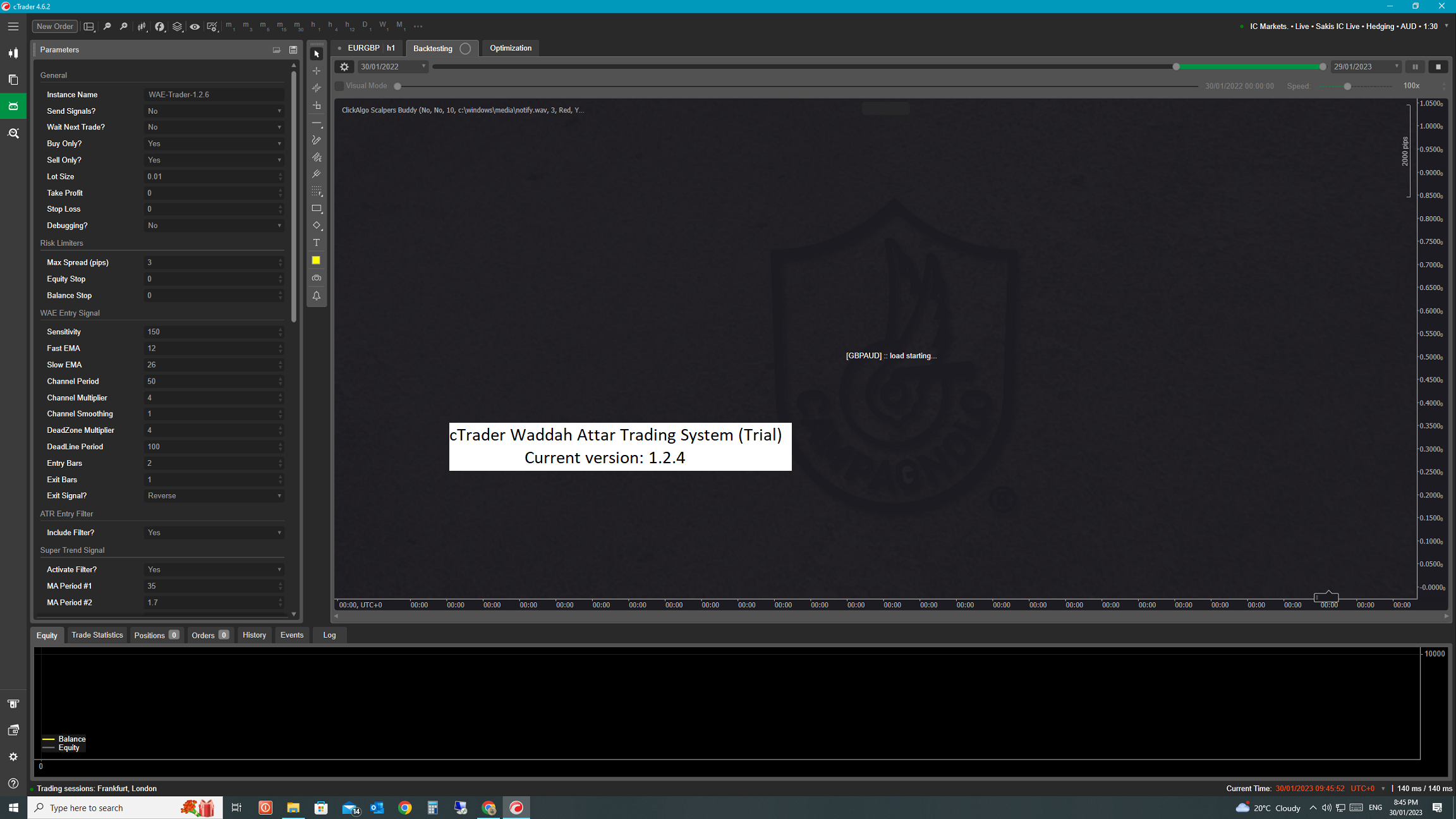Load parameters icon in Parameters header
Viewport: 1456px width, 819px height.
pos(276,50)
